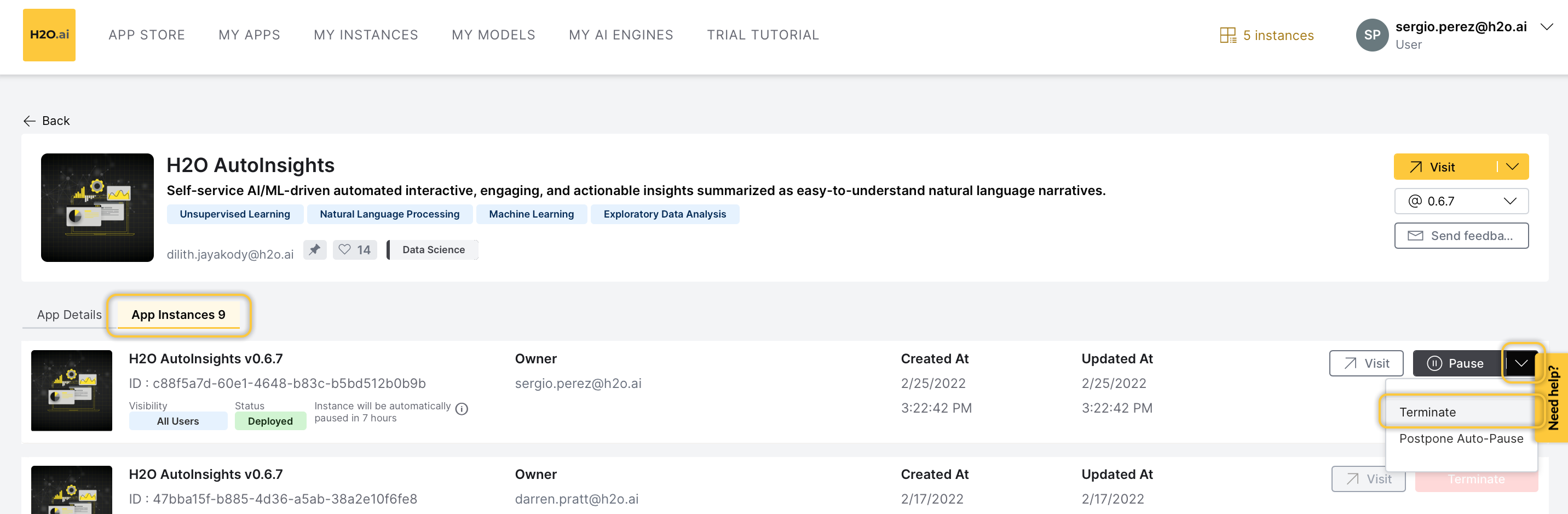This screenshot has height=514, width=1568.
Task: Open the Need help? side tab
Action: [x=1553, y=397]
